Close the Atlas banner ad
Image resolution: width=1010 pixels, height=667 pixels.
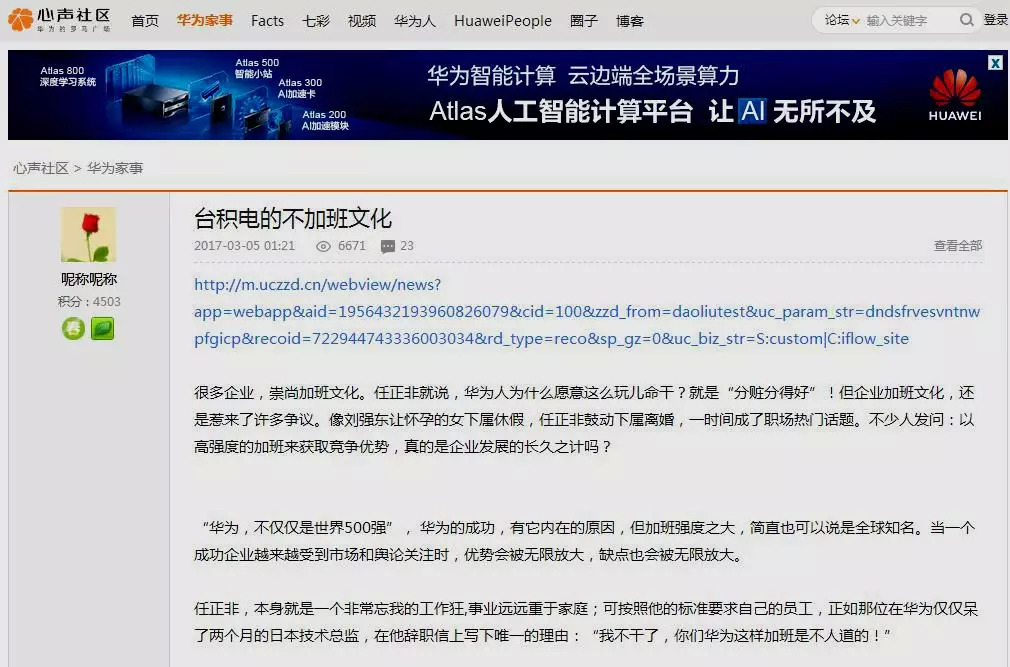coord(995,62)
